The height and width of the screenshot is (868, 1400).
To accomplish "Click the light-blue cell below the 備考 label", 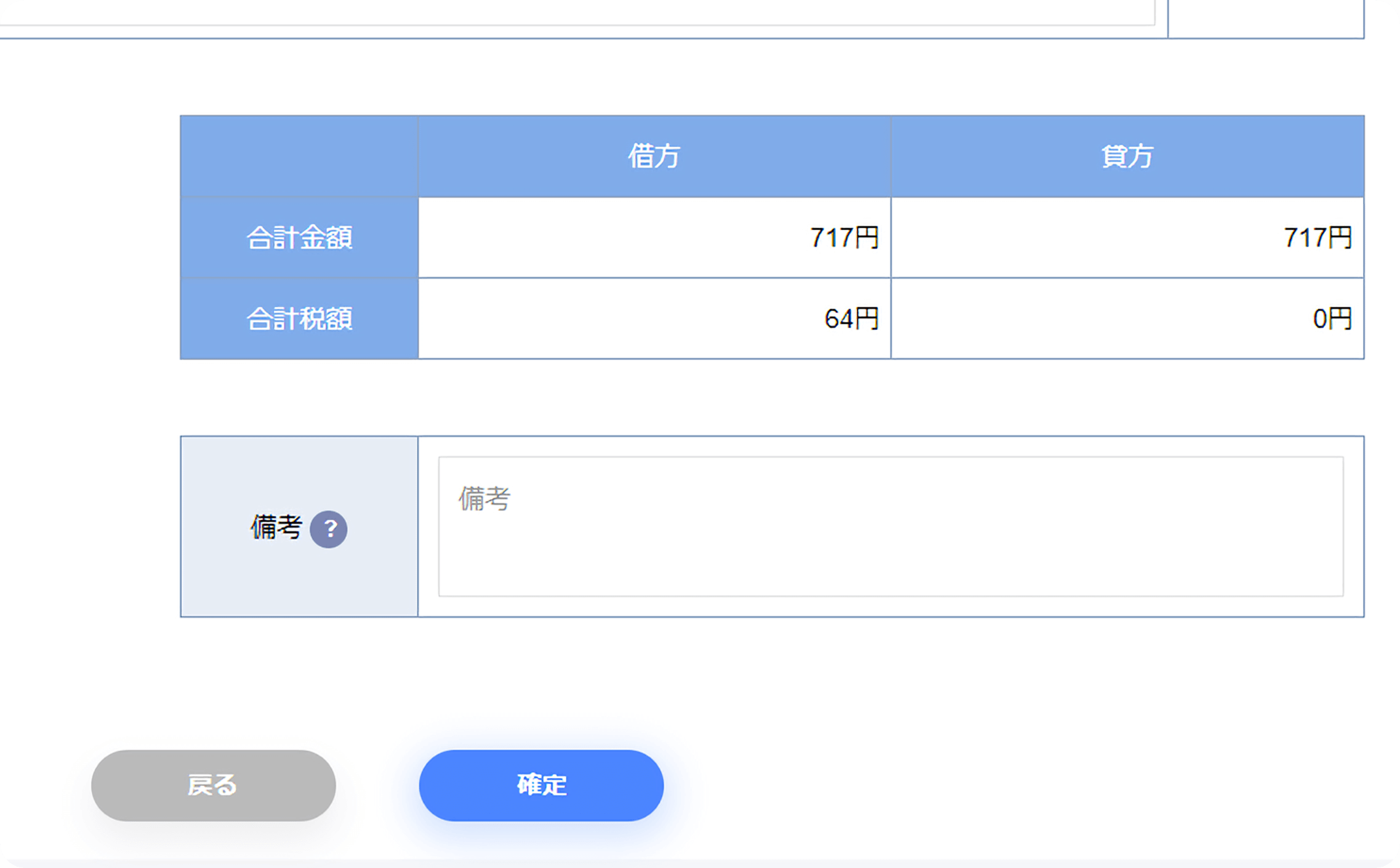I will 299,585.
